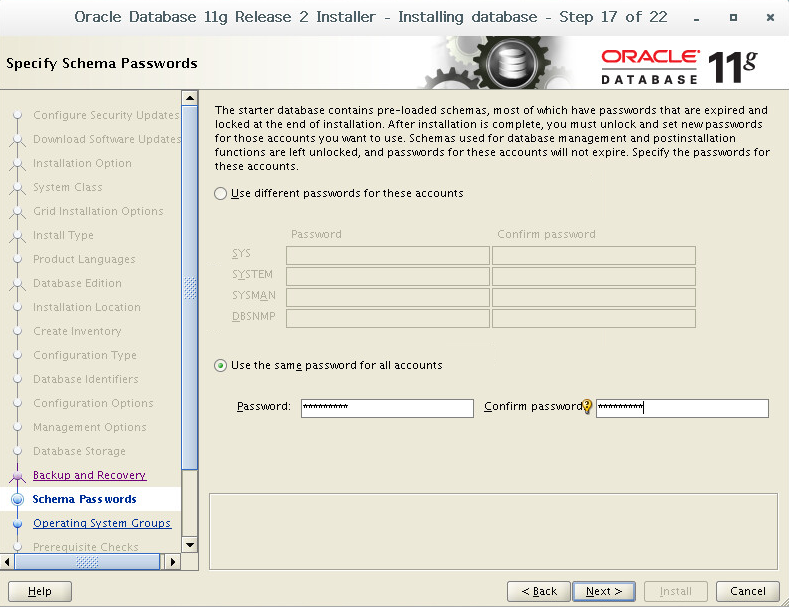Close the installer window

770,18
